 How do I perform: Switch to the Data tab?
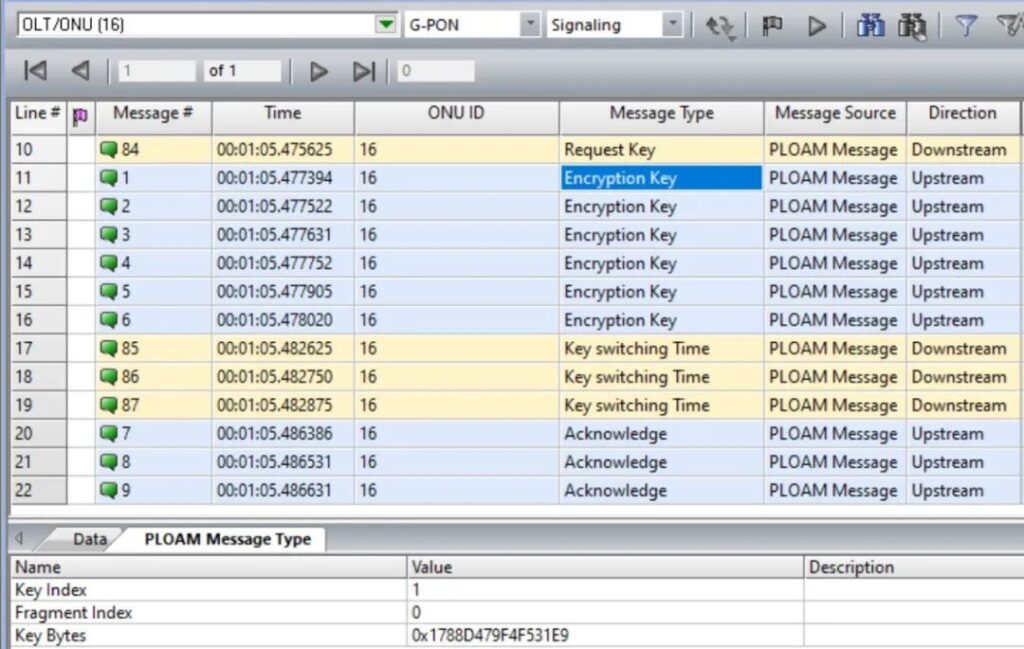(x=88, y=538)
